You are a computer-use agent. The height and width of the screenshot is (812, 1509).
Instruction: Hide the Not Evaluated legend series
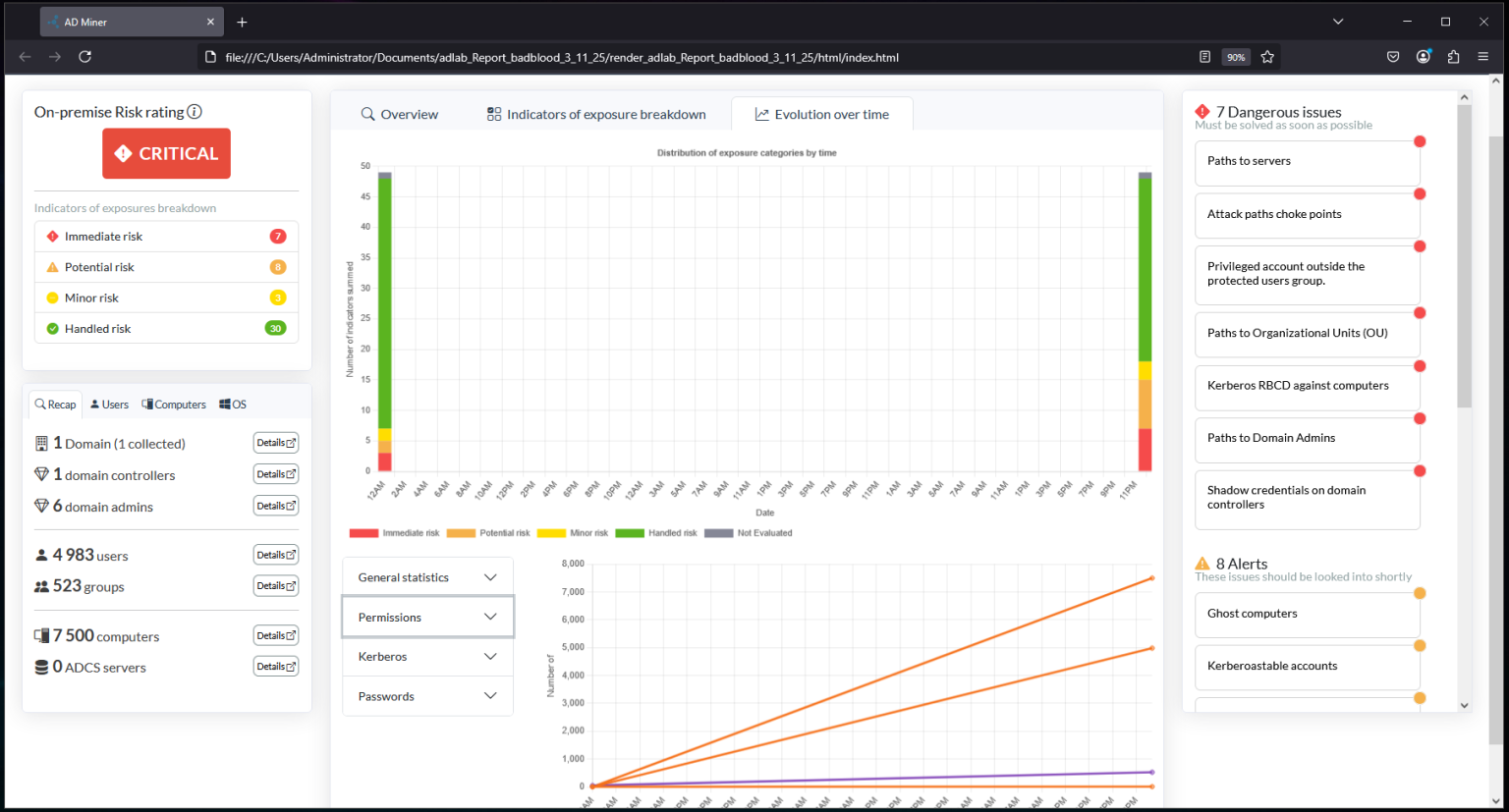coord(749,533)
